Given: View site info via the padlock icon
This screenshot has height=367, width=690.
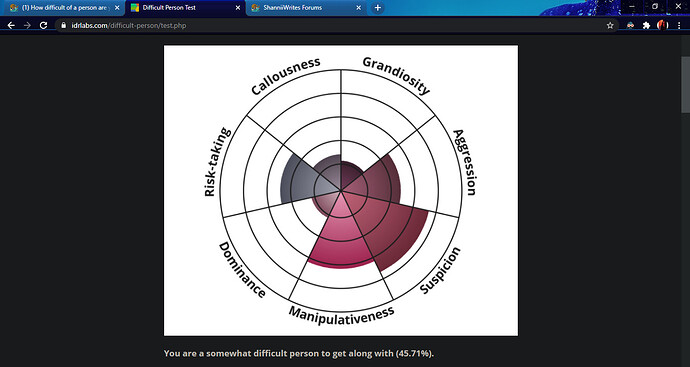Looking at the screenshot, I should (64, 26).
